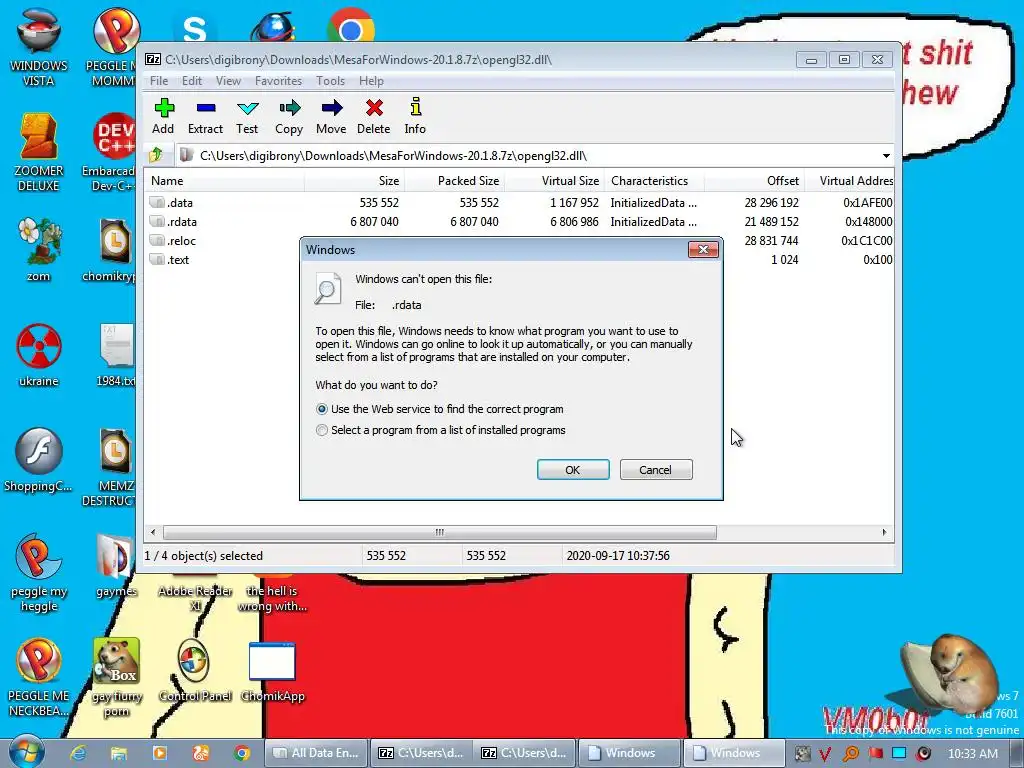Open the ukraine desktop icon
Screen dimensions: 1024x768
tap(39, 355)
